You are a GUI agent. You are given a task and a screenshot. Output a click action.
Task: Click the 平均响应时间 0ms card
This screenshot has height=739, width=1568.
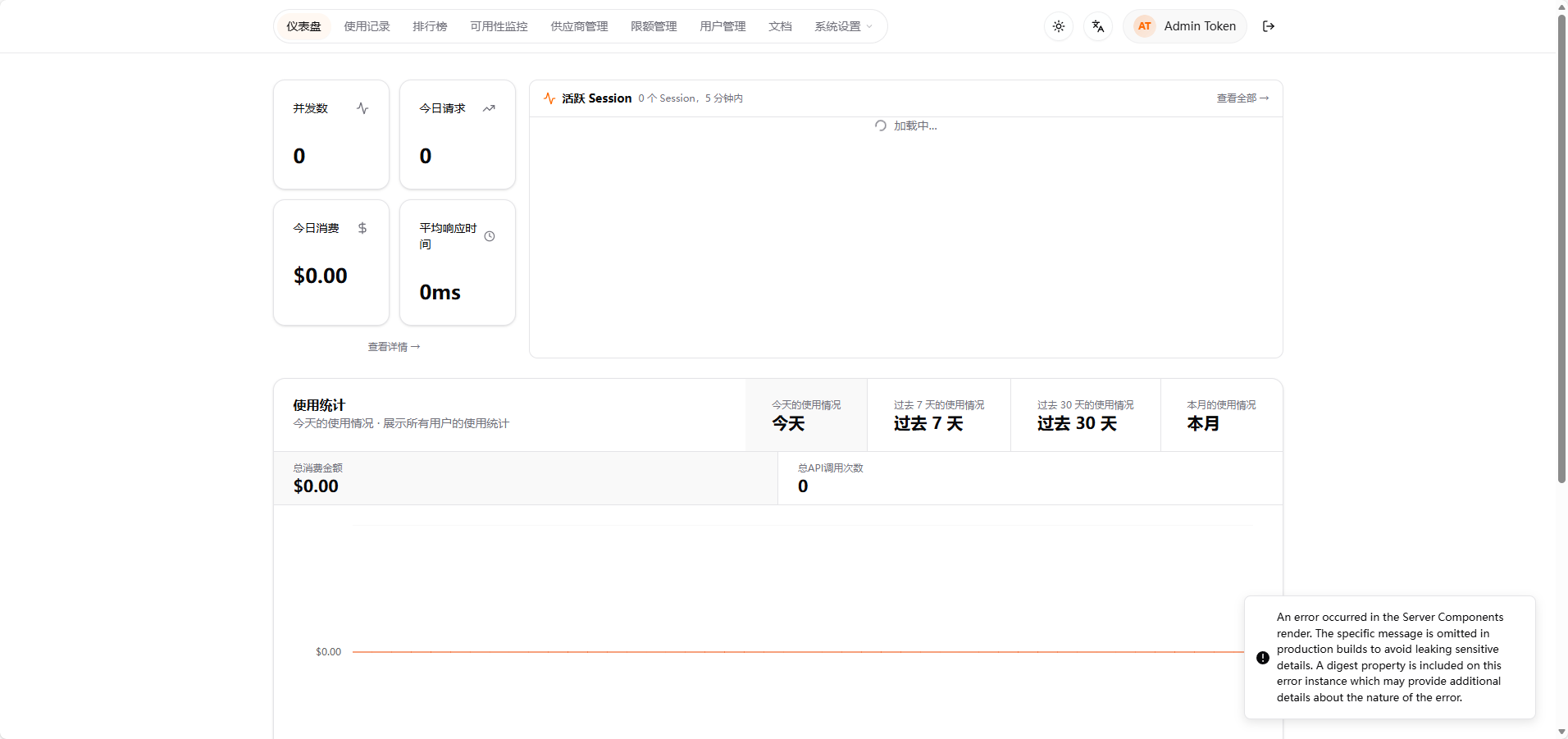(458, 262)
